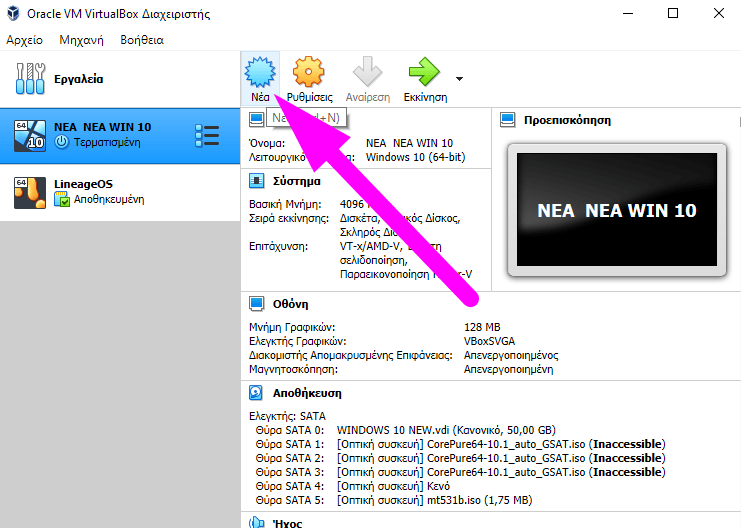Viewport: 741px width, 528px height.
Task: Click the Θύρα SATA 1 CorePure64 entry
Action: click(501, 444)
